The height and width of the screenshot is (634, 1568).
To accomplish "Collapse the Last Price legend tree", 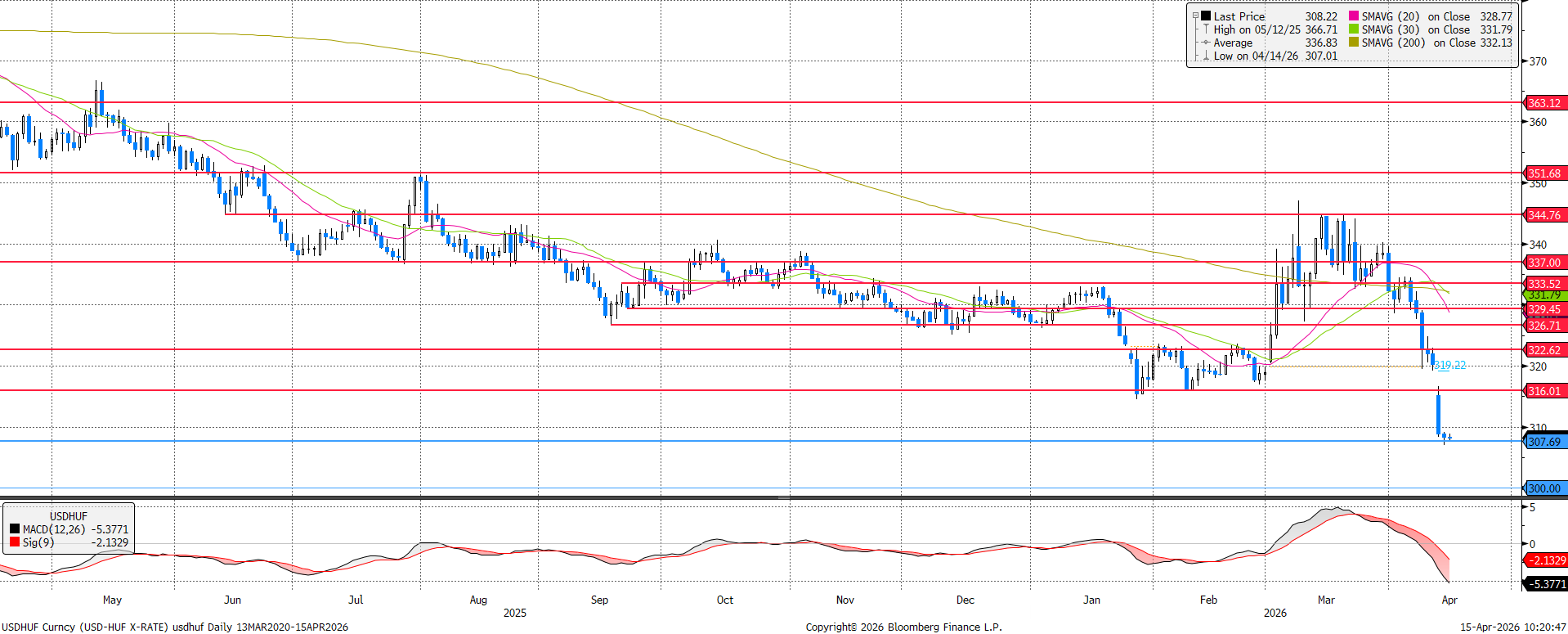I will coord(1195,16).
